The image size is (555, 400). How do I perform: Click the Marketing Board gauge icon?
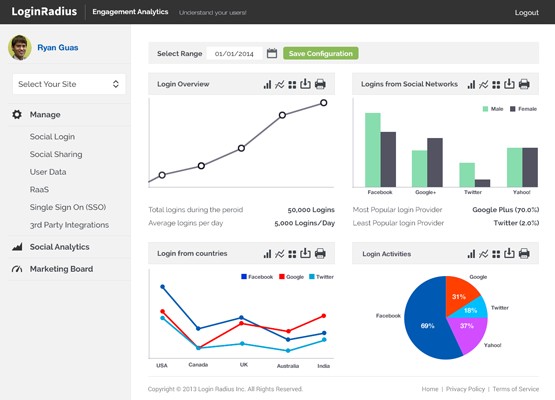pos(17,269)
